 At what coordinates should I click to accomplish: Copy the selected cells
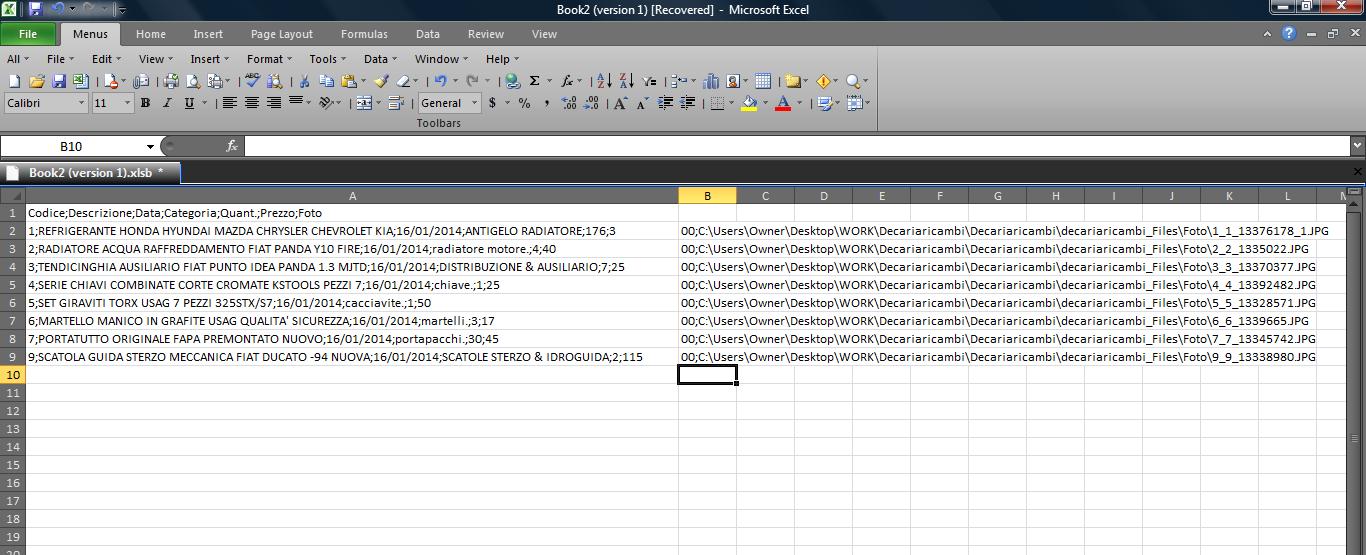click(x=326, y=81)
